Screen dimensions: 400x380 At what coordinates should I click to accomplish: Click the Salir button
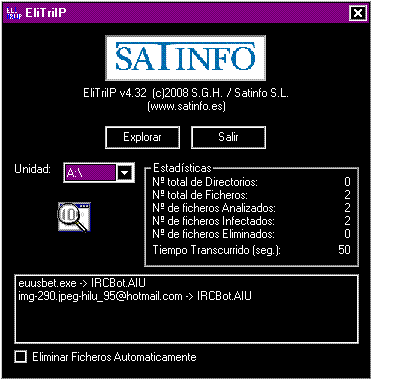pyautogui.click(x=228, y=137)
